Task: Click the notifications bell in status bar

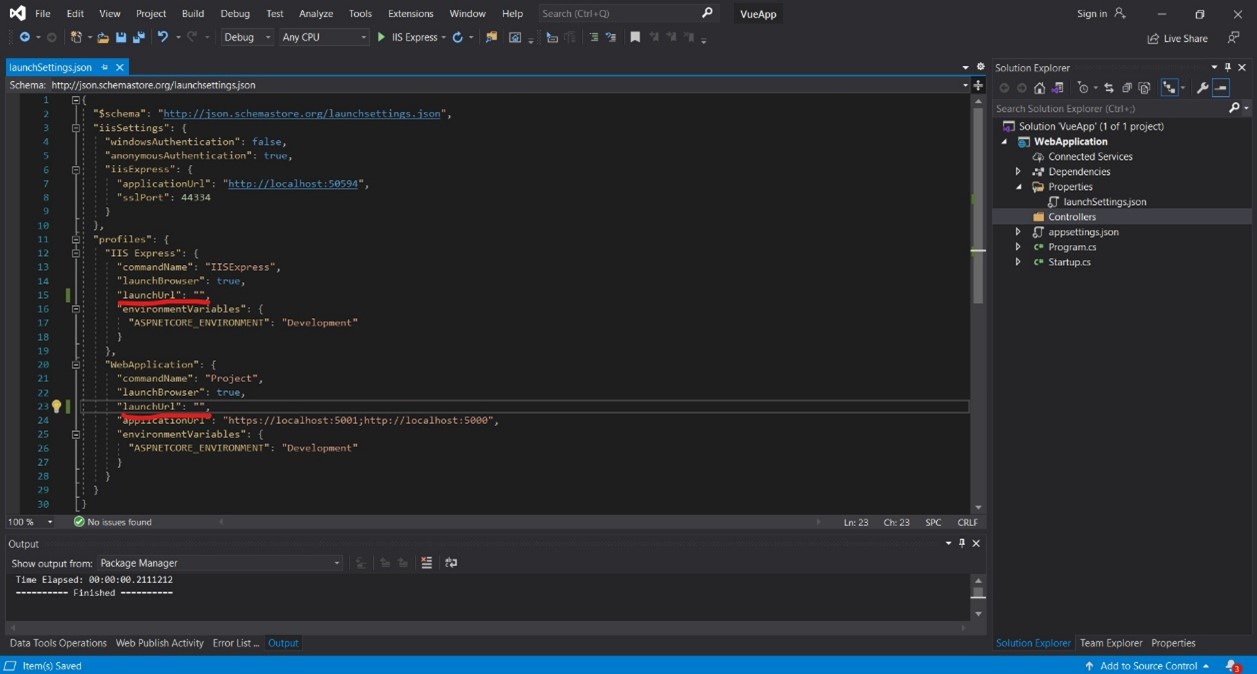Action: click(1232, 665)
